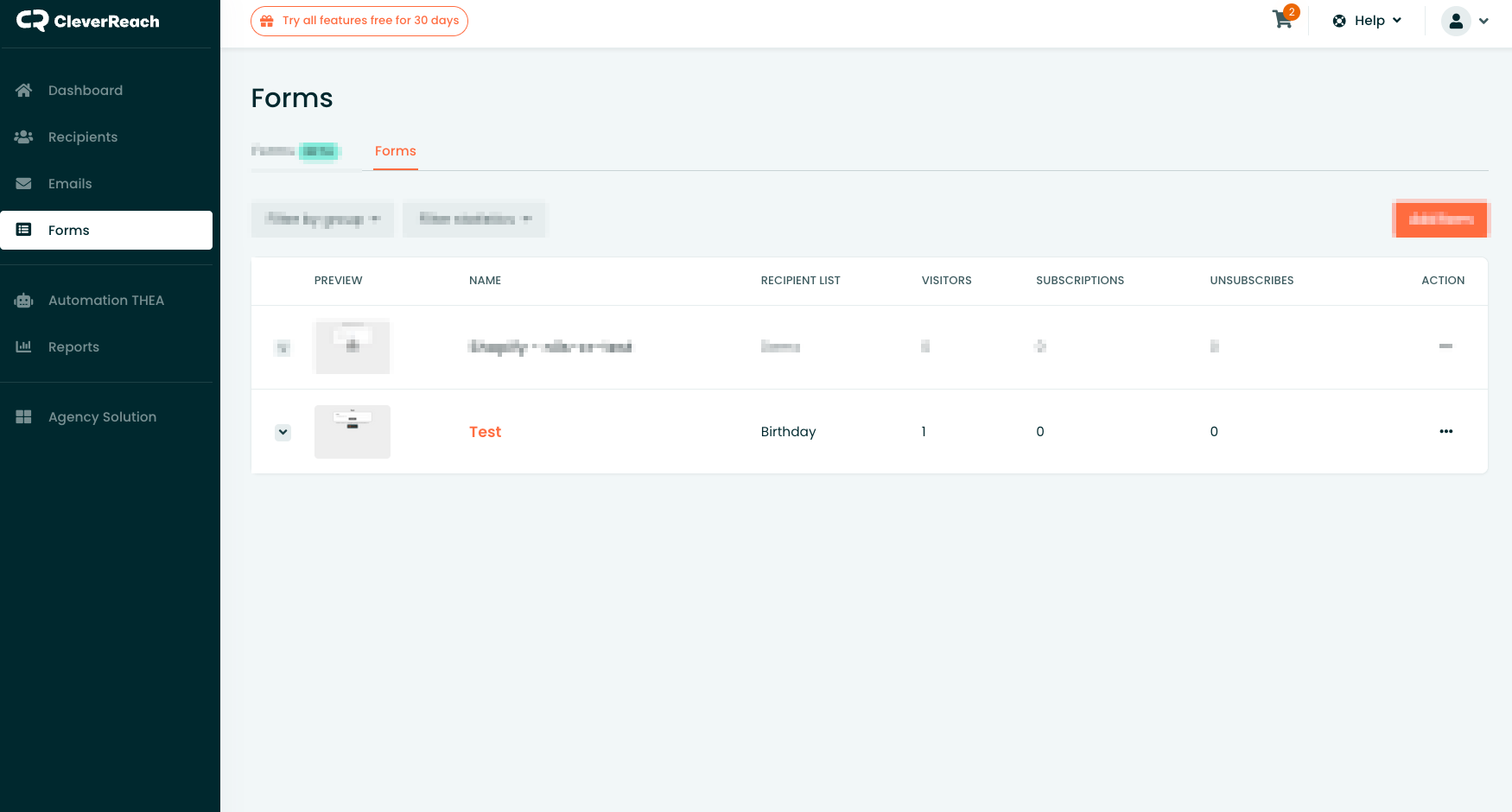Open three-dots action menu for Test form

coord(1445,431)
